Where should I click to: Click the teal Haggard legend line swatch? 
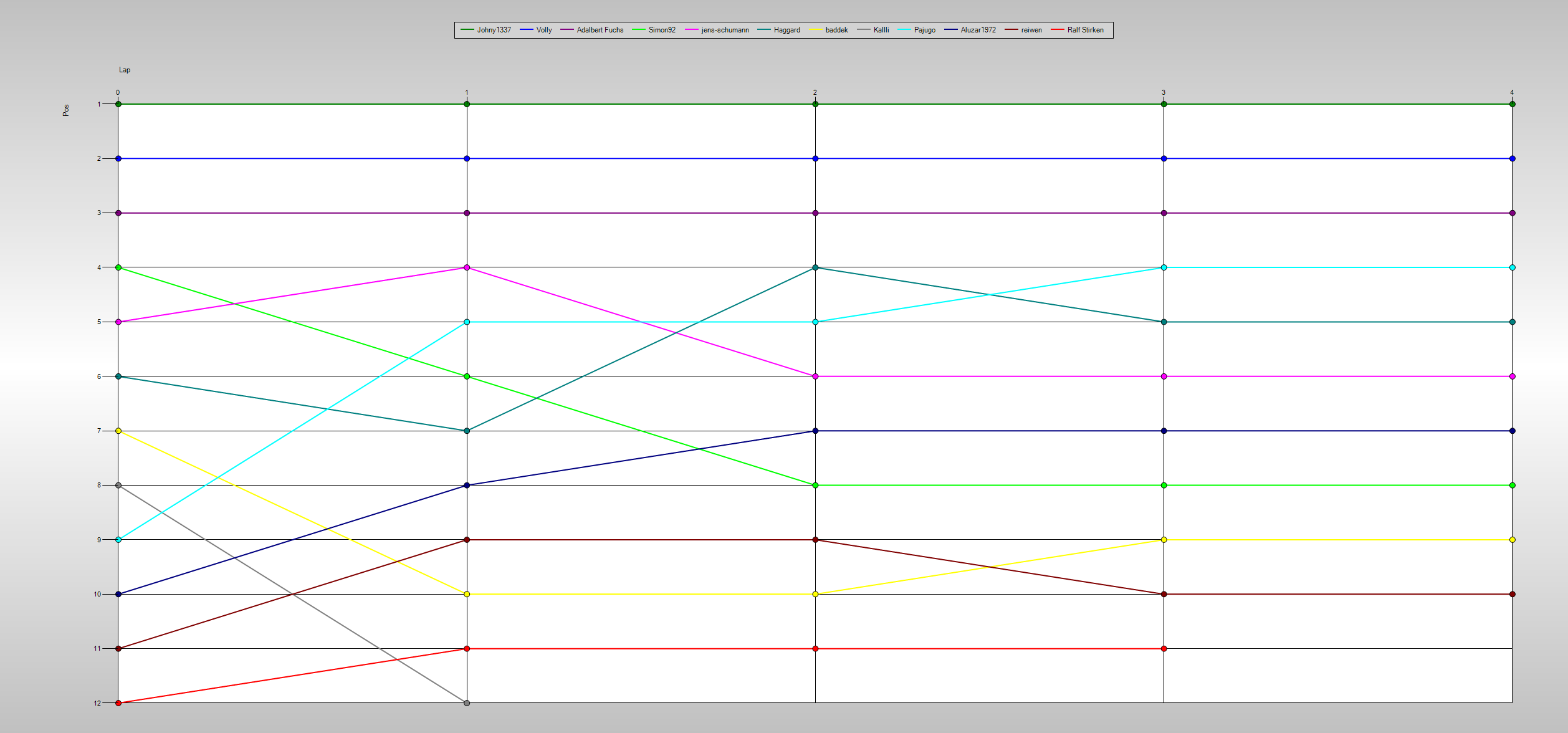click(763, 30)
